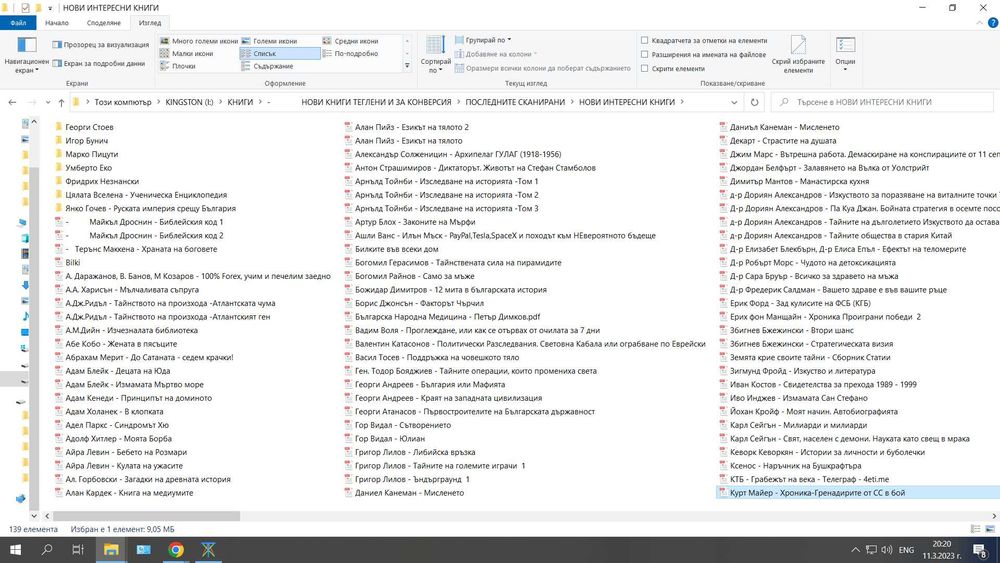Screen dimensions: 1000x563
Task: Select Плочки layout
Action: [178, 66]
